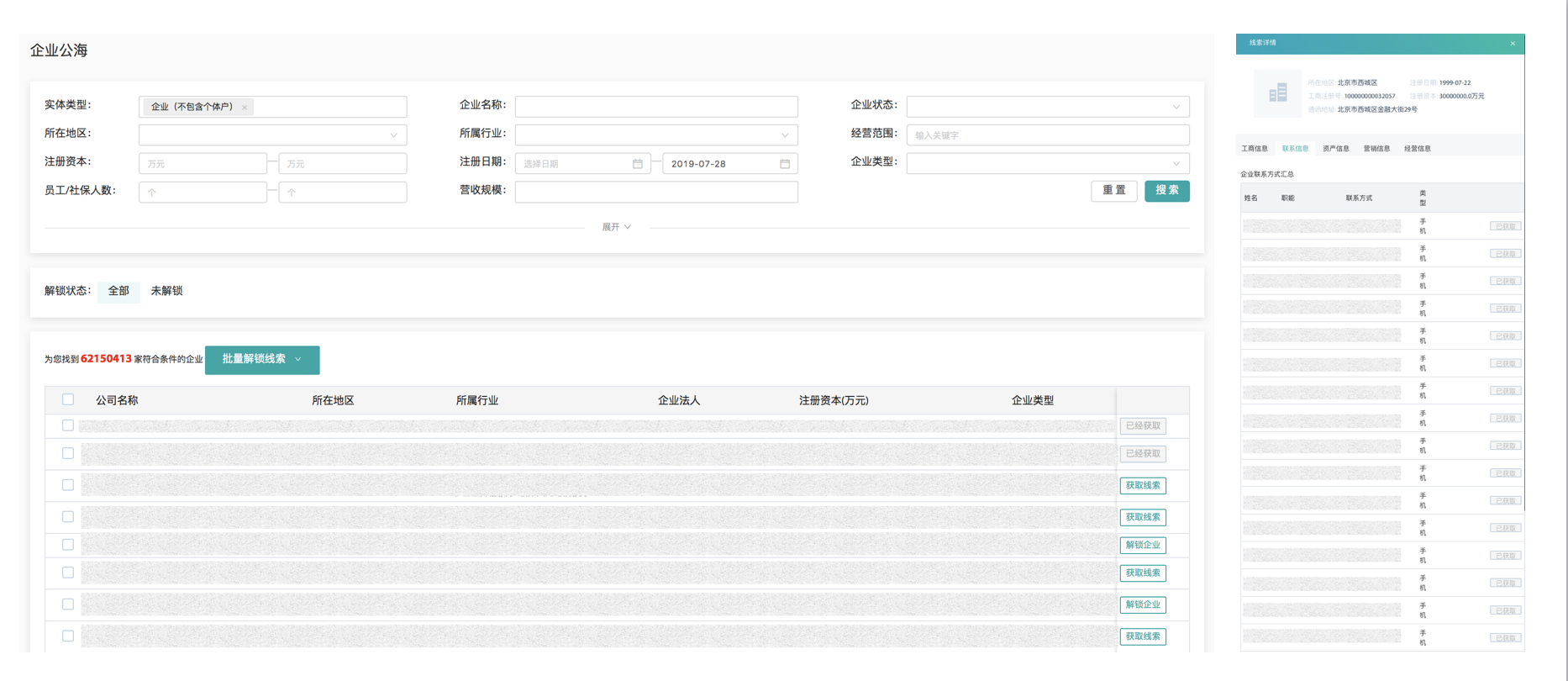Click the 公司名称 column header
The width and height of the screenshot is (1568, 681).
coord(117,400)
